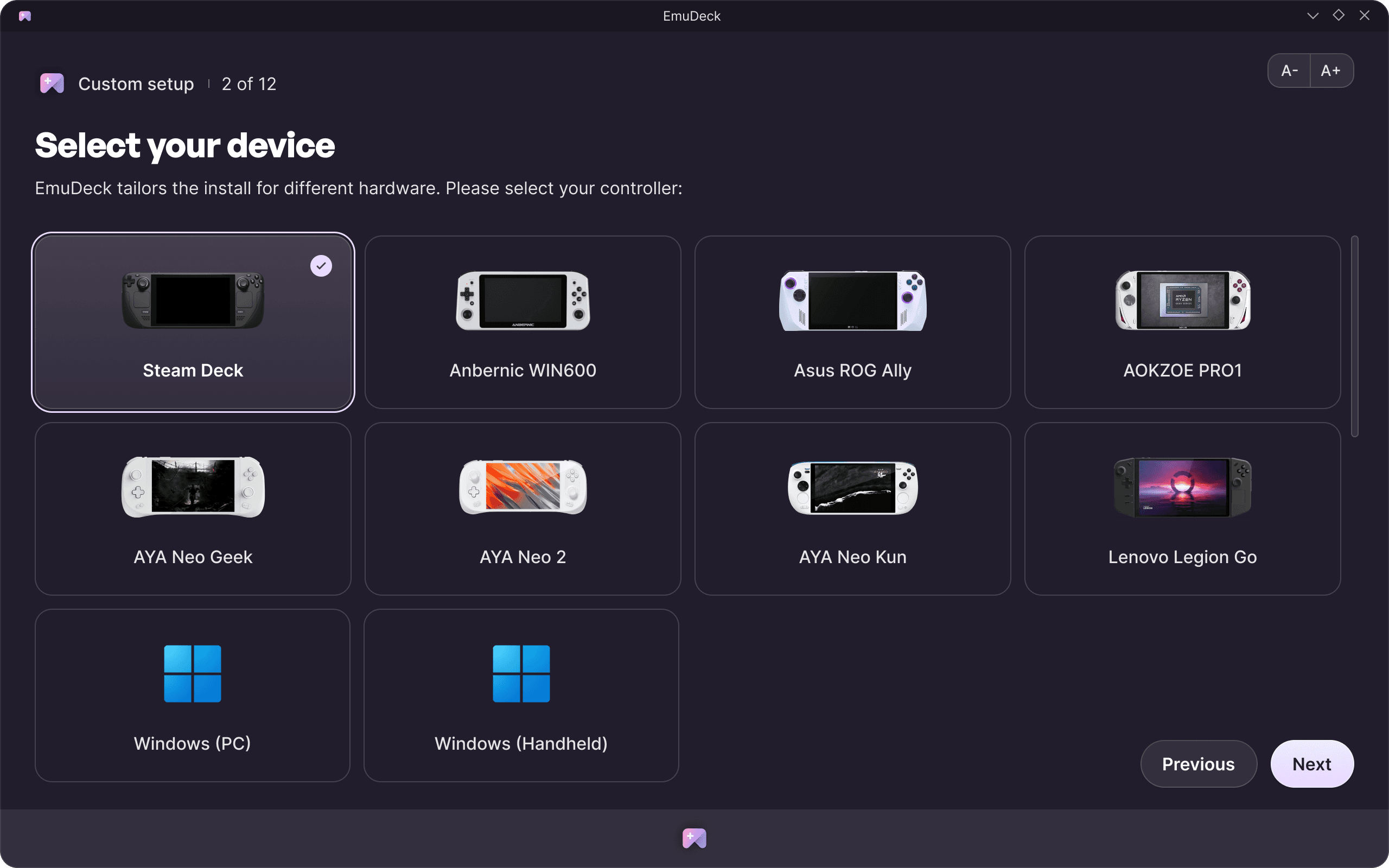The height and width of the screenshot is (868, 1389).
Task: Click the checkmark on the Steam Deck card
Action: [x=321, y=266]
